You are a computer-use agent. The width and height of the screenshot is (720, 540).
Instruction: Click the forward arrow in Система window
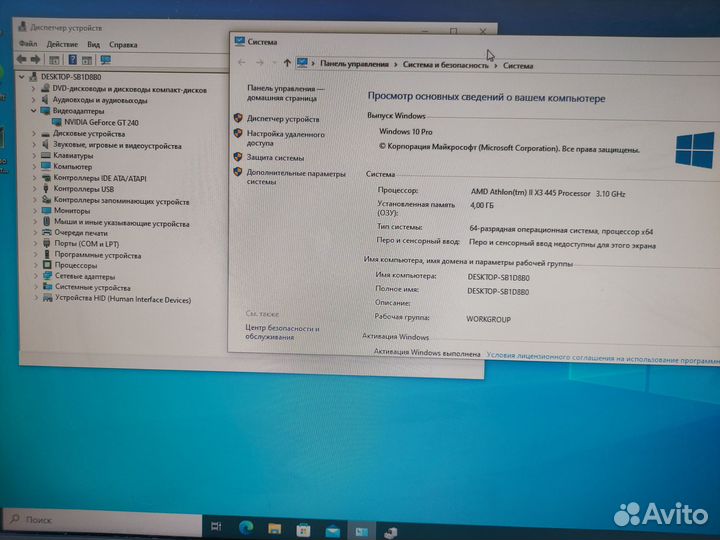260,62
